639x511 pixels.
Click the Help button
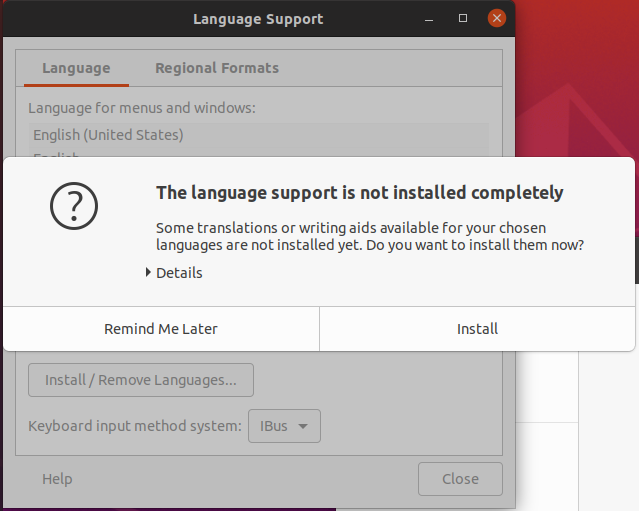click(x=57, y=479)
